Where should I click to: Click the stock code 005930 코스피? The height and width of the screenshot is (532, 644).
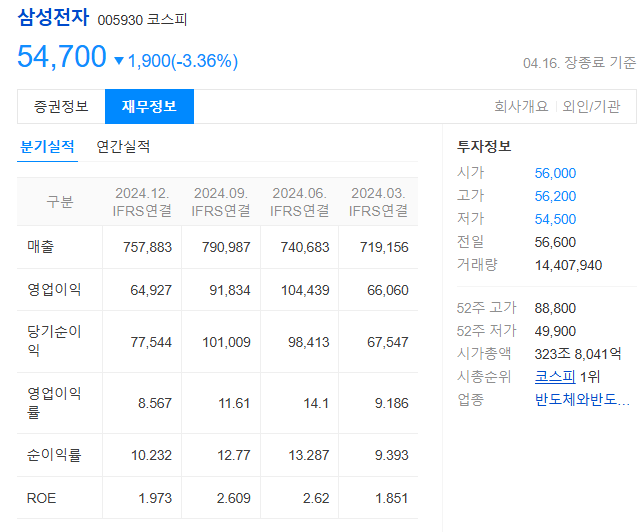(142, 20)
